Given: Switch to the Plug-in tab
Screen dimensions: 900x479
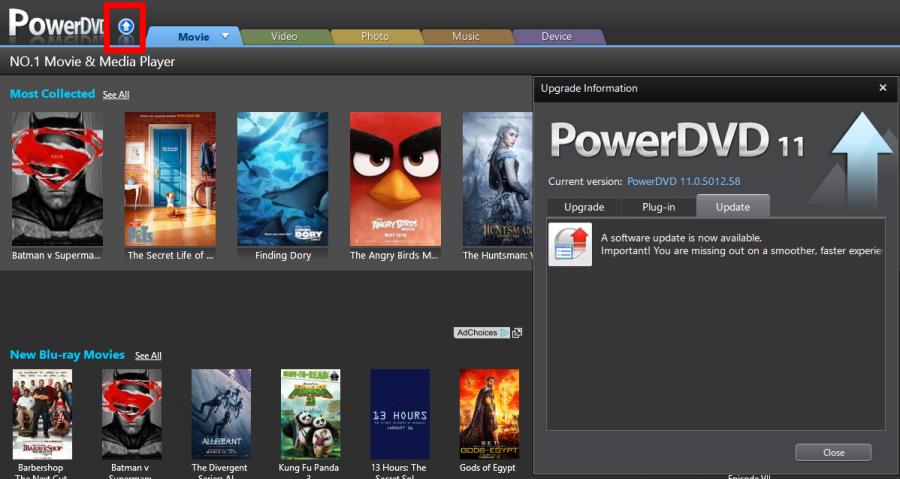Looking at the screenshot, I should 657,207.
